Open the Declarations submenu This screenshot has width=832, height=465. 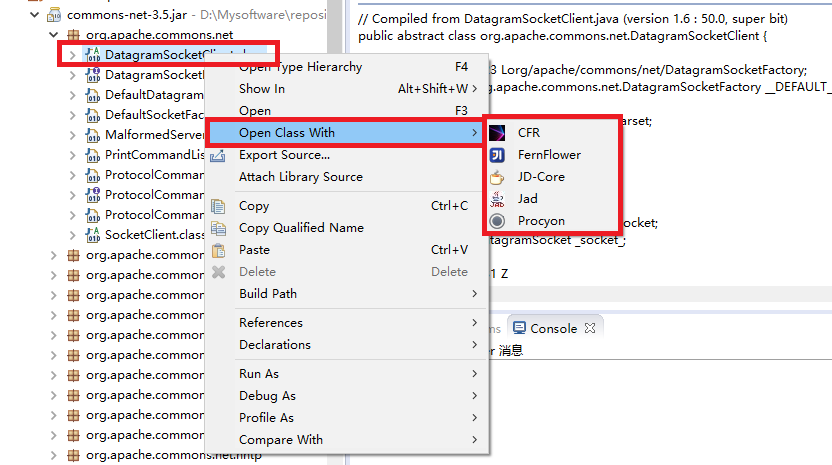tap(346, 345)
